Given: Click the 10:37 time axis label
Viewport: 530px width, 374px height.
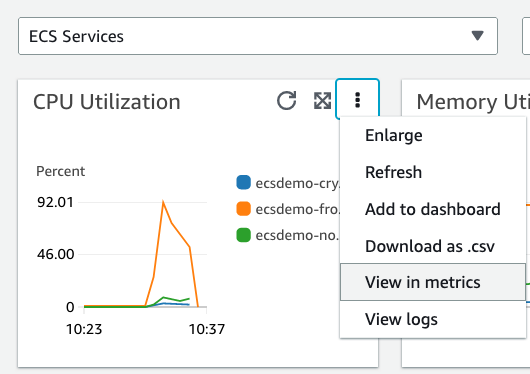Looking at the screenshot, I should click(x=207, y=329).
